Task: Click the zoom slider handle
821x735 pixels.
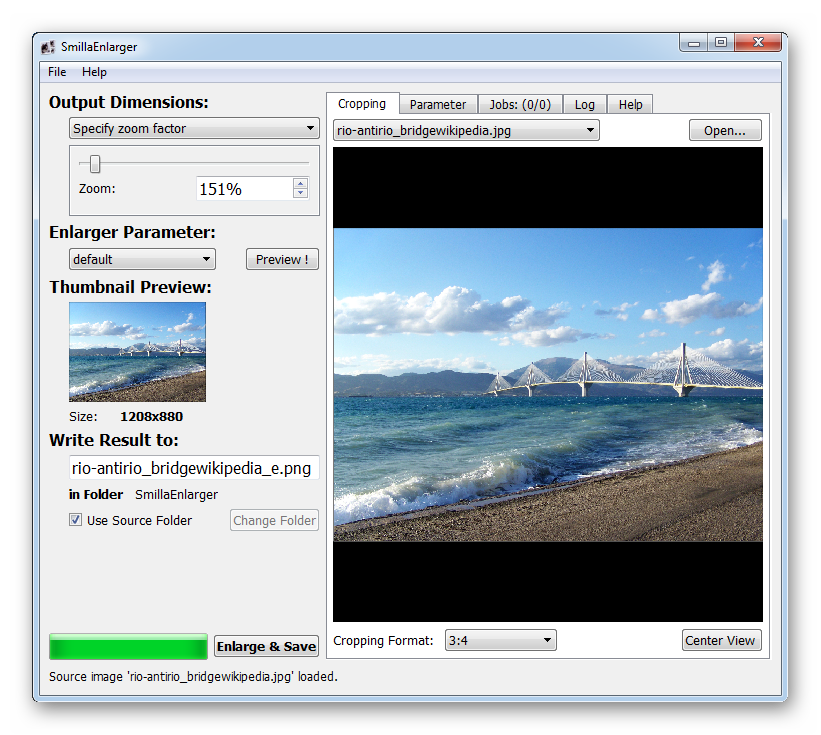Action: point(95,164)
